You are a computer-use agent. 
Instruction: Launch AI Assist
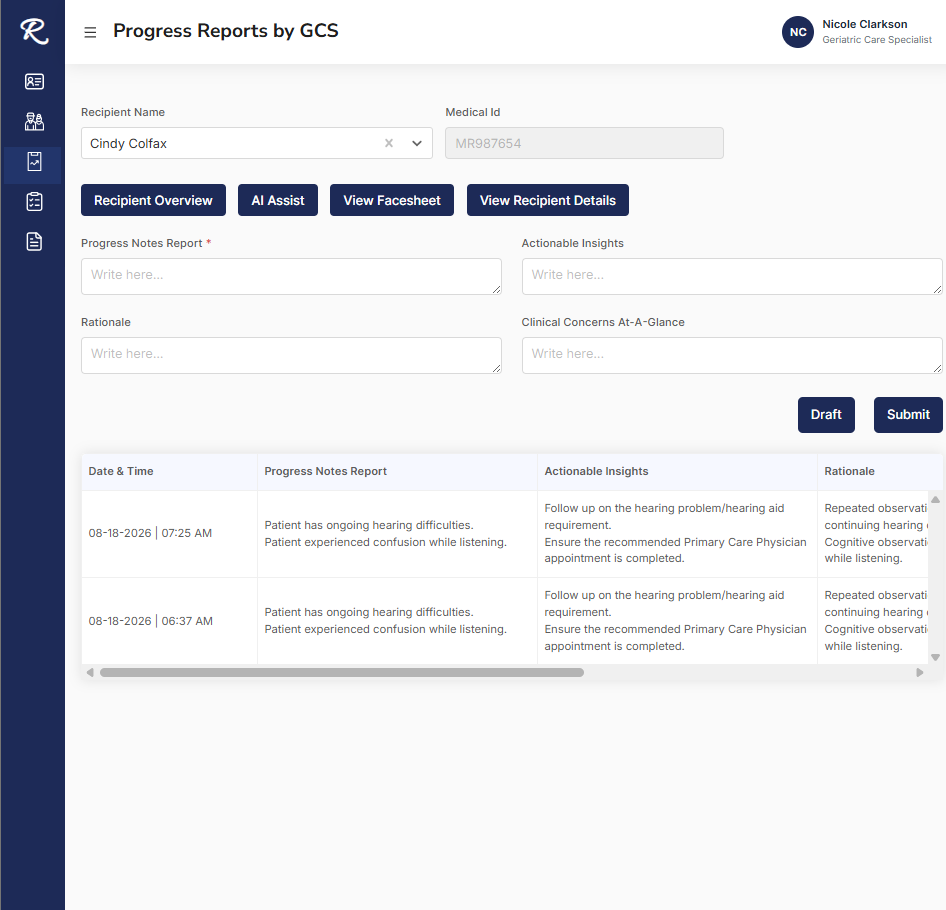click(278, 200)
